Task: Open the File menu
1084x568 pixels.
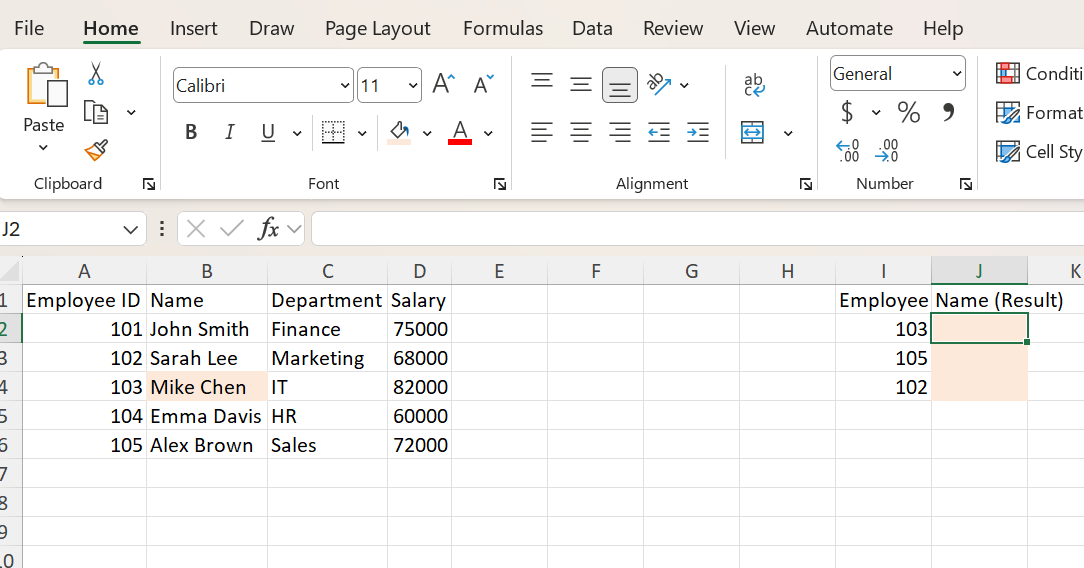Action: [29, 28]
